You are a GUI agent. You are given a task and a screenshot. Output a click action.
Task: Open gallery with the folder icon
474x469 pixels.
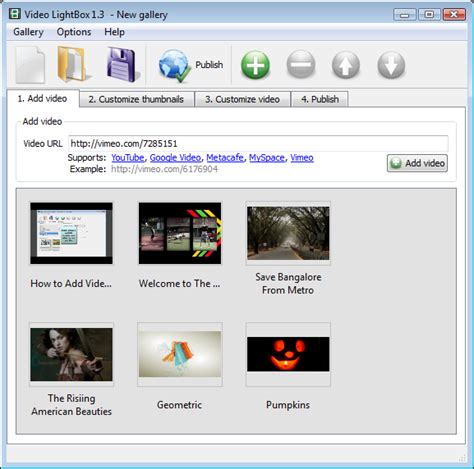(74, 64)
